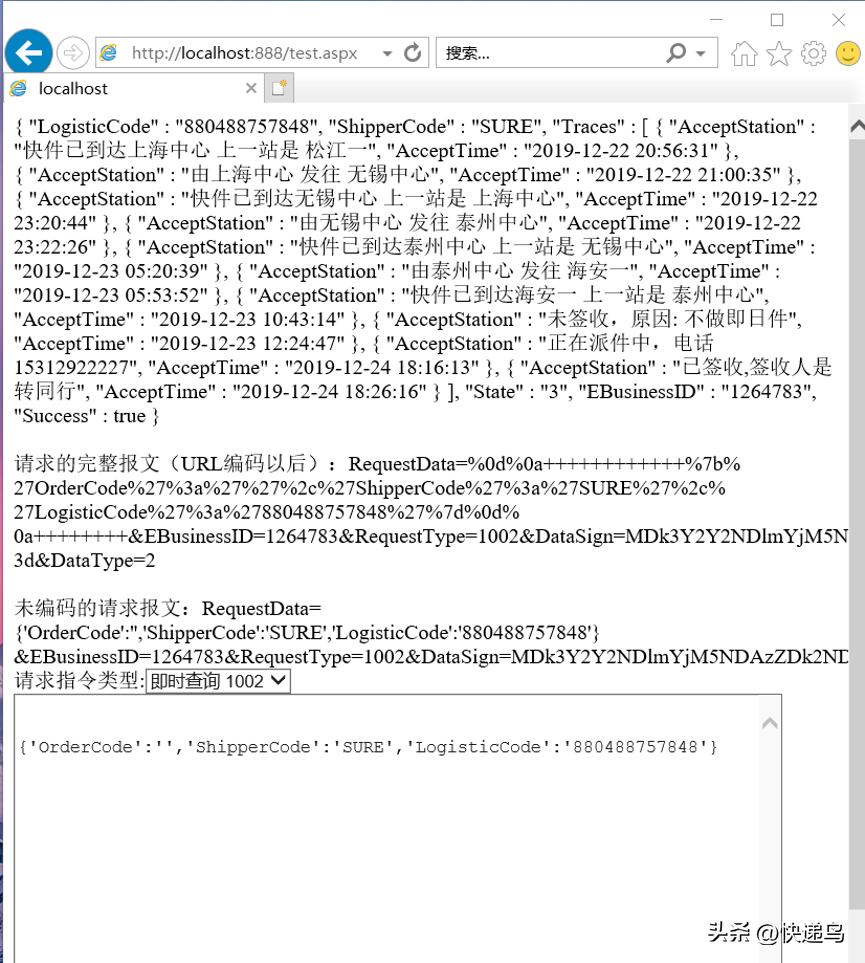Open the Favorites star panel
This screenshot has width=865, height=963.
click(x=778, y=52)
